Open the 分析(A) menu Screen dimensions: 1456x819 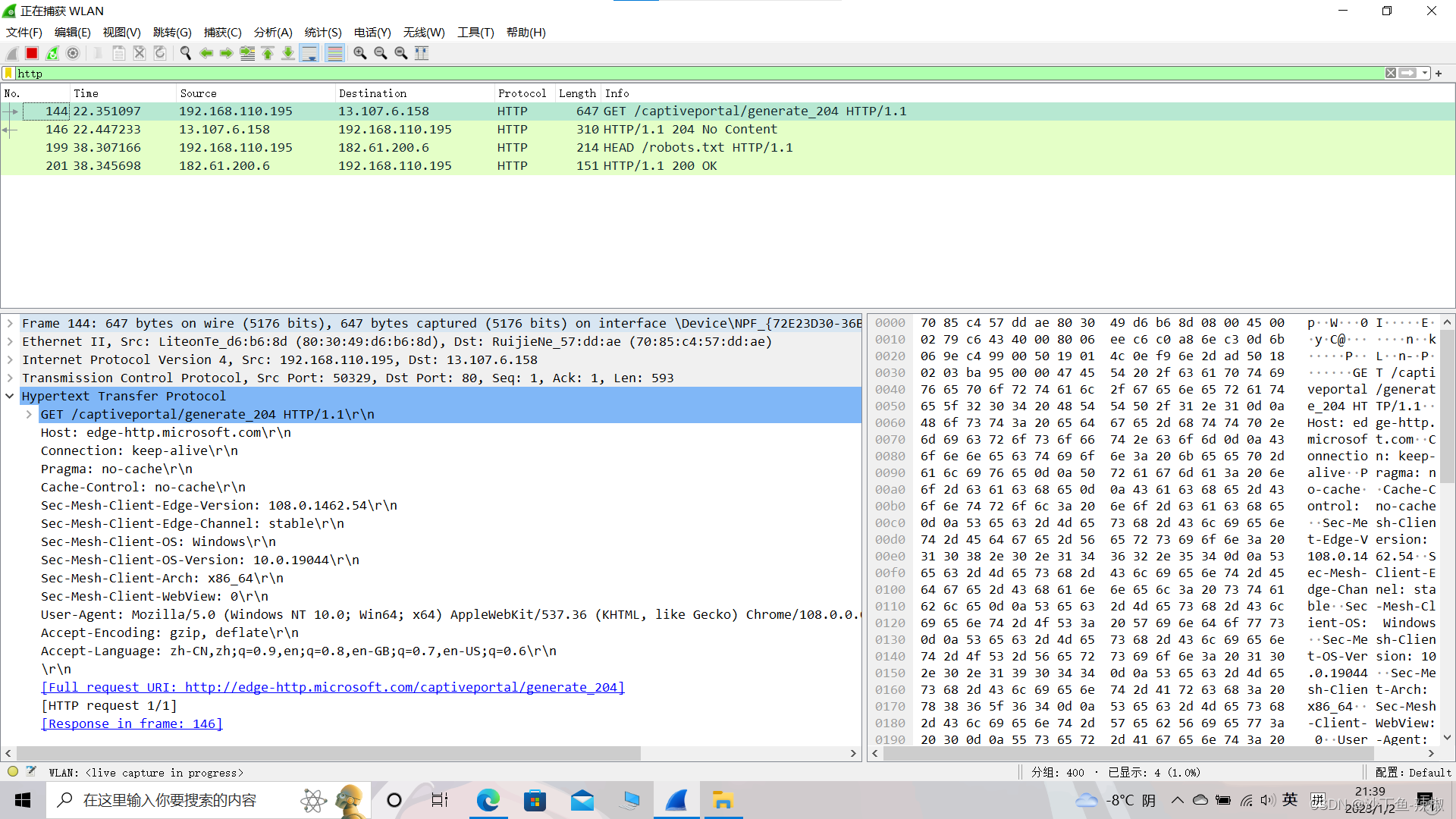point(273,33)
